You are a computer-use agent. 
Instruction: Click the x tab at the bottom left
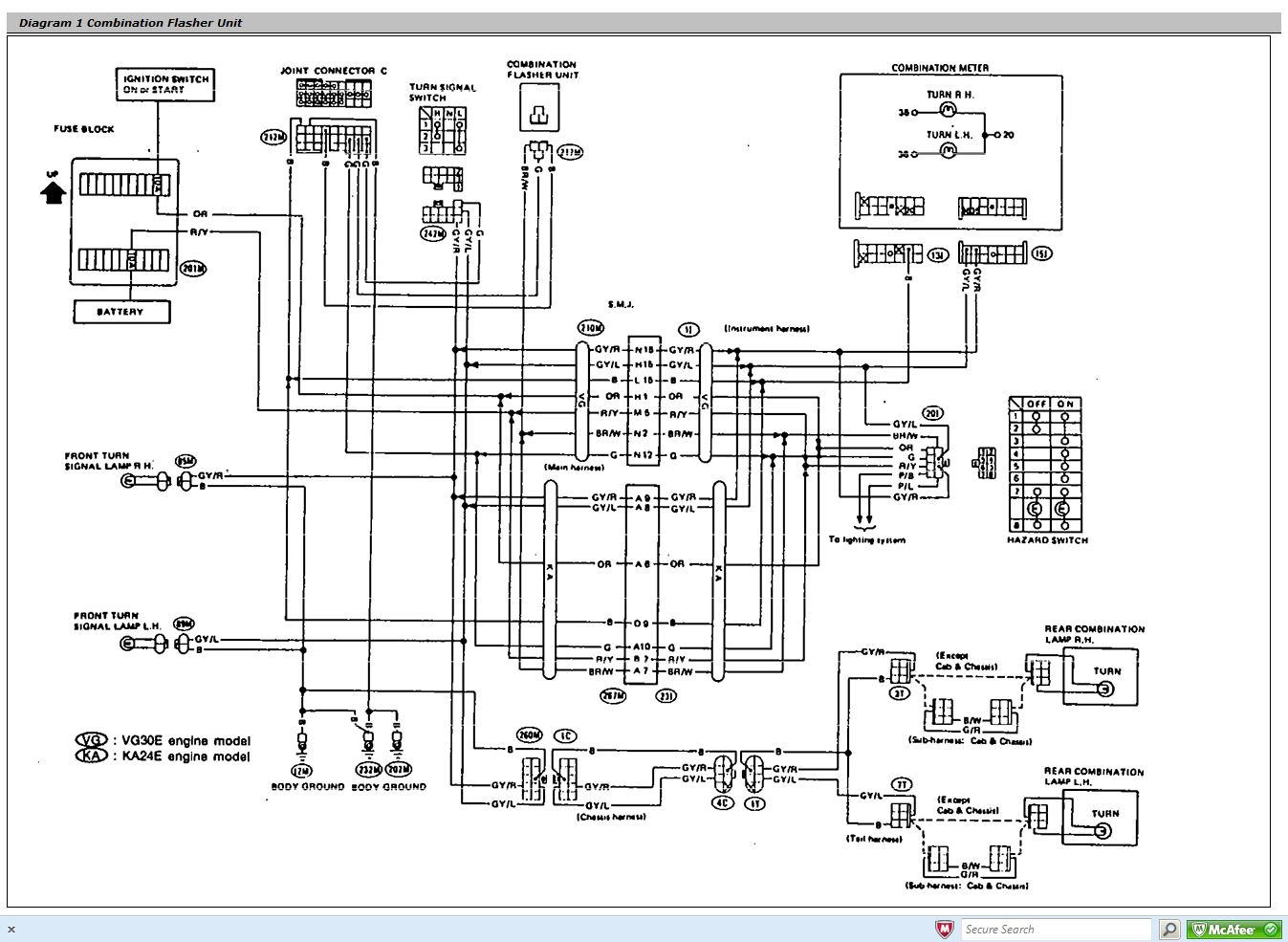[x=11, y=929]
